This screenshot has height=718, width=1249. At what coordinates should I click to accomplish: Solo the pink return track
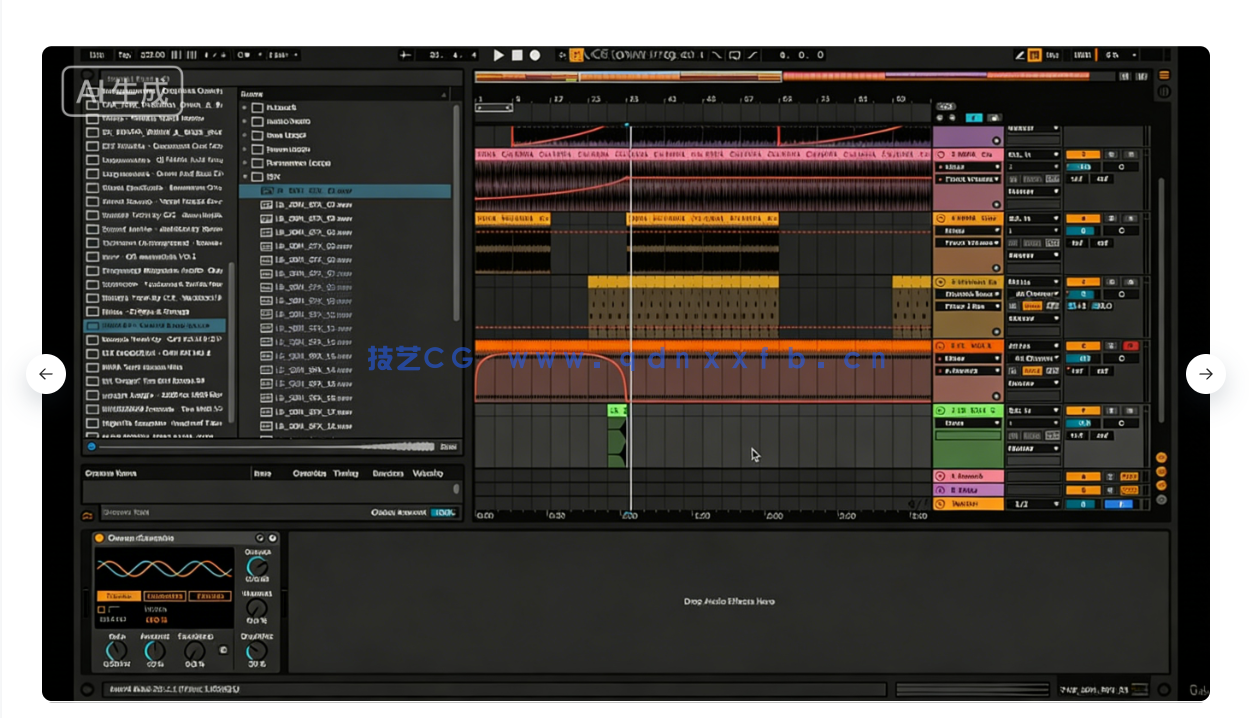1110,477
